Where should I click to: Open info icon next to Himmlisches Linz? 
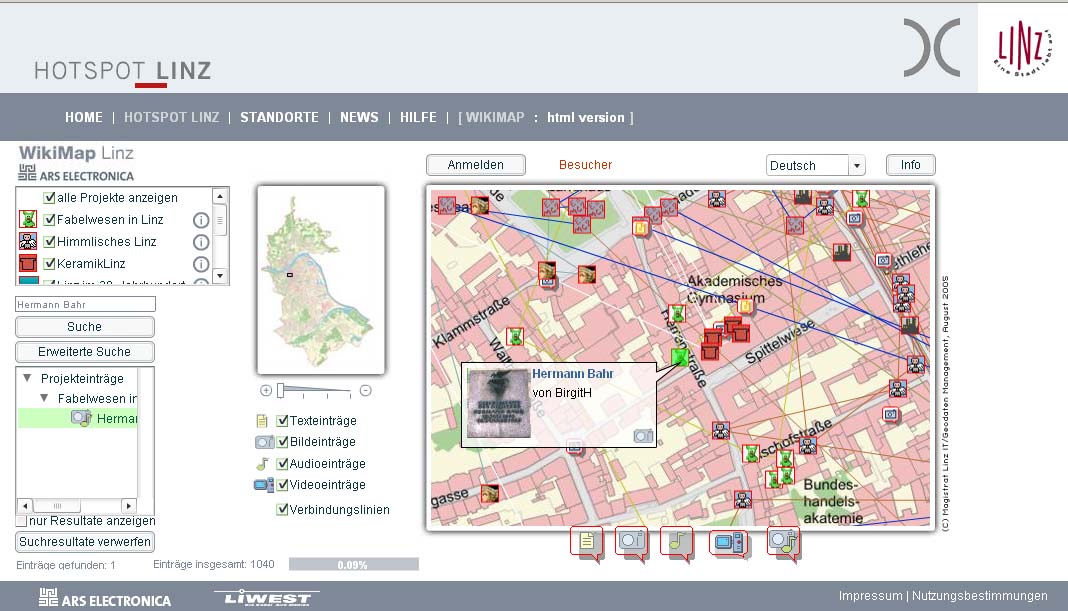click(x=200, y=242)
